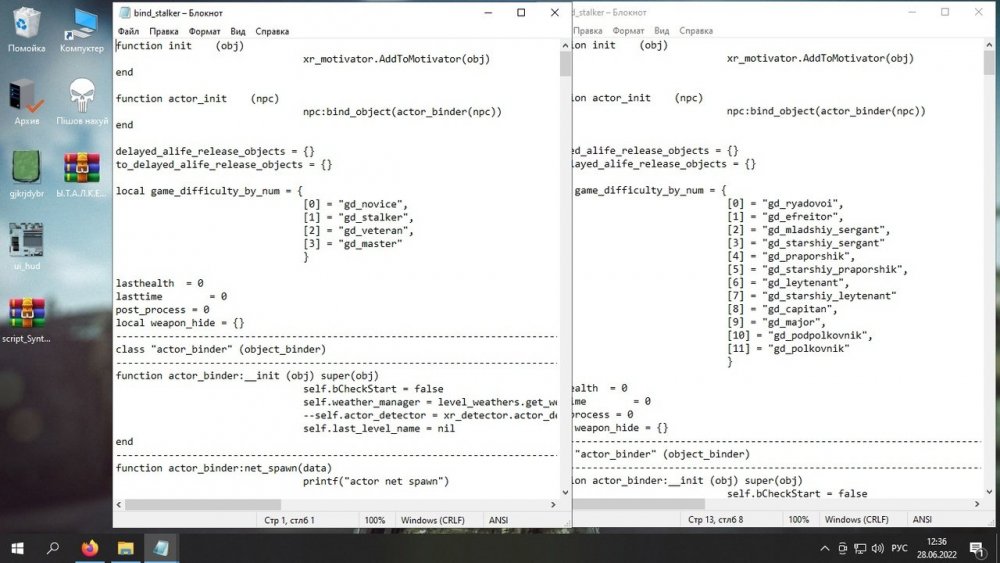Click "gd_novice" line in left Notepad
Viewport: 1000px width, 563px height.
pos(355,204)
